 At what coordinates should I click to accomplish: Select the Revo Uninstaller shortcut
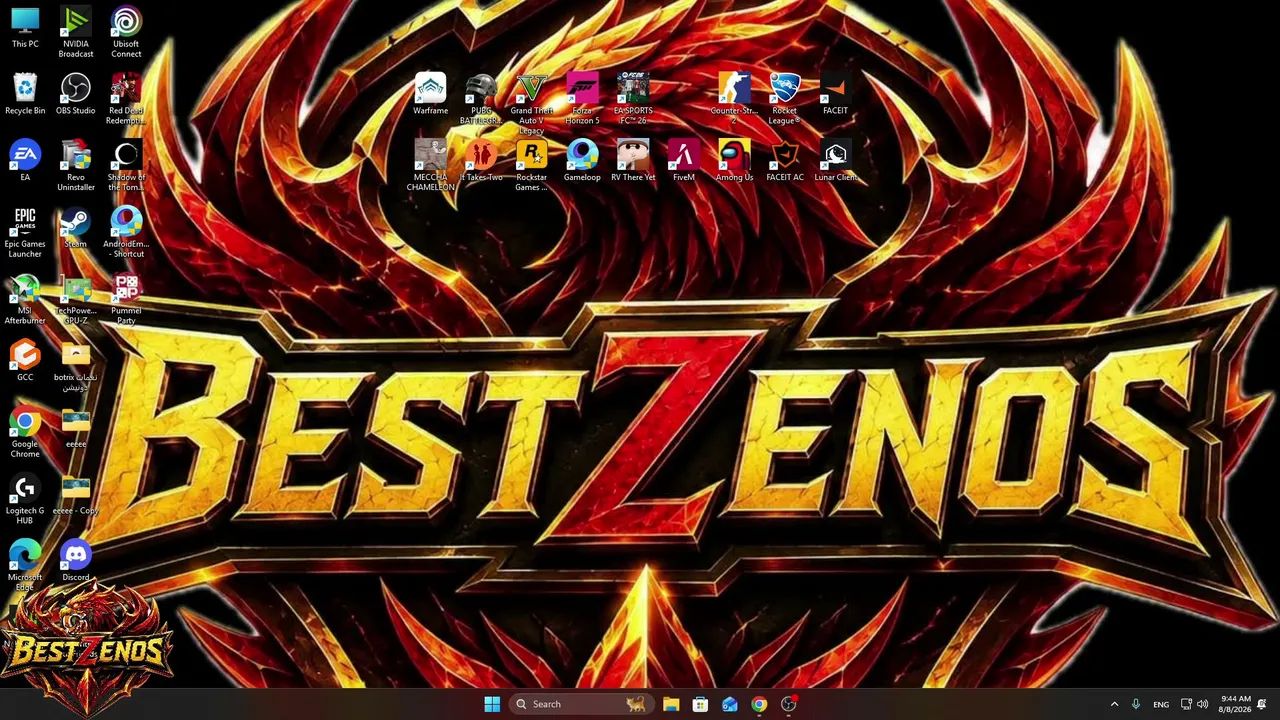click(x=76, y=166)
